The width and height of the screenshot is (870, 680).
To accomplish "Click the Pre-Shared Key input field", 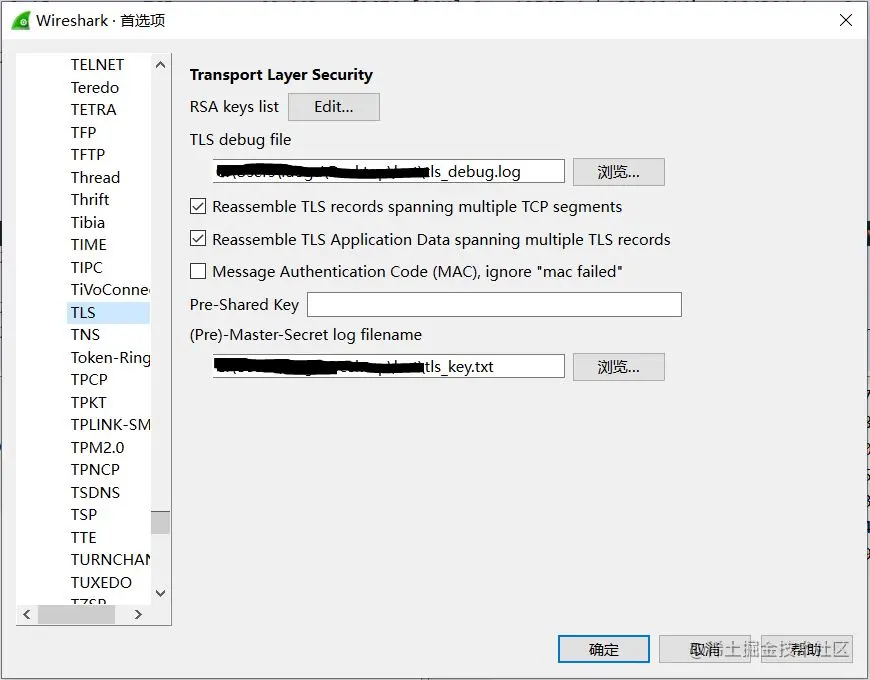I will [x=494, y=305].
